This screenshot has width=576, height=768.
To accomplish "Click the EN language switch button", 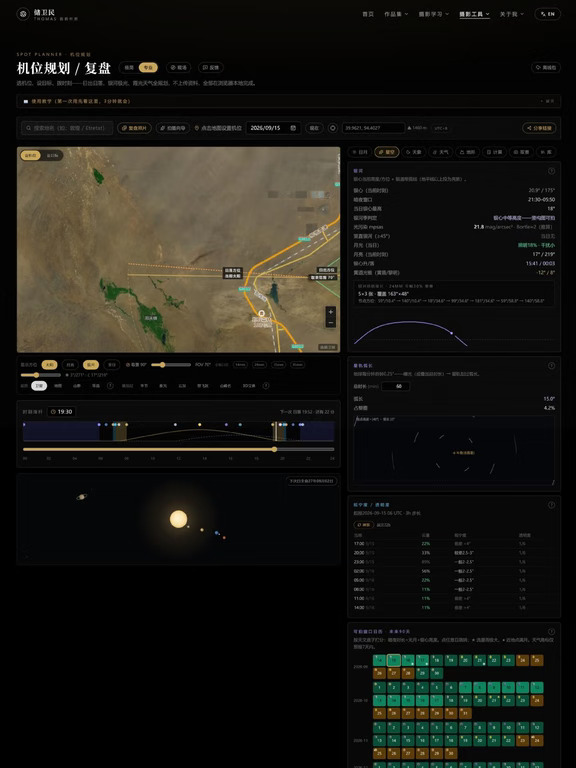I will (548, 14).
